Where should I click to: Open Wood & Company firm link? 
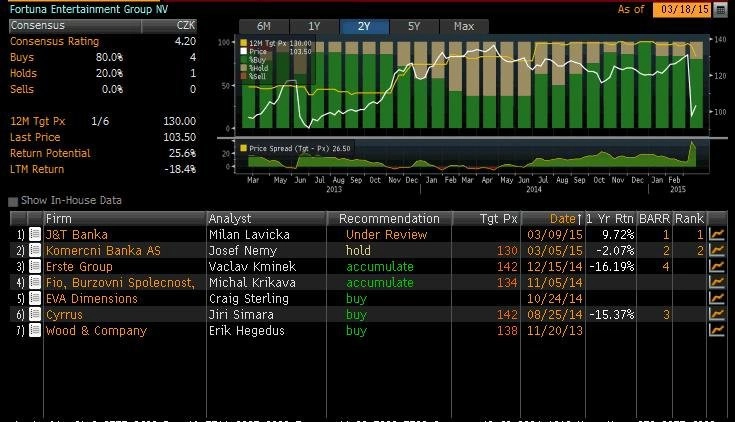[96, 331]
